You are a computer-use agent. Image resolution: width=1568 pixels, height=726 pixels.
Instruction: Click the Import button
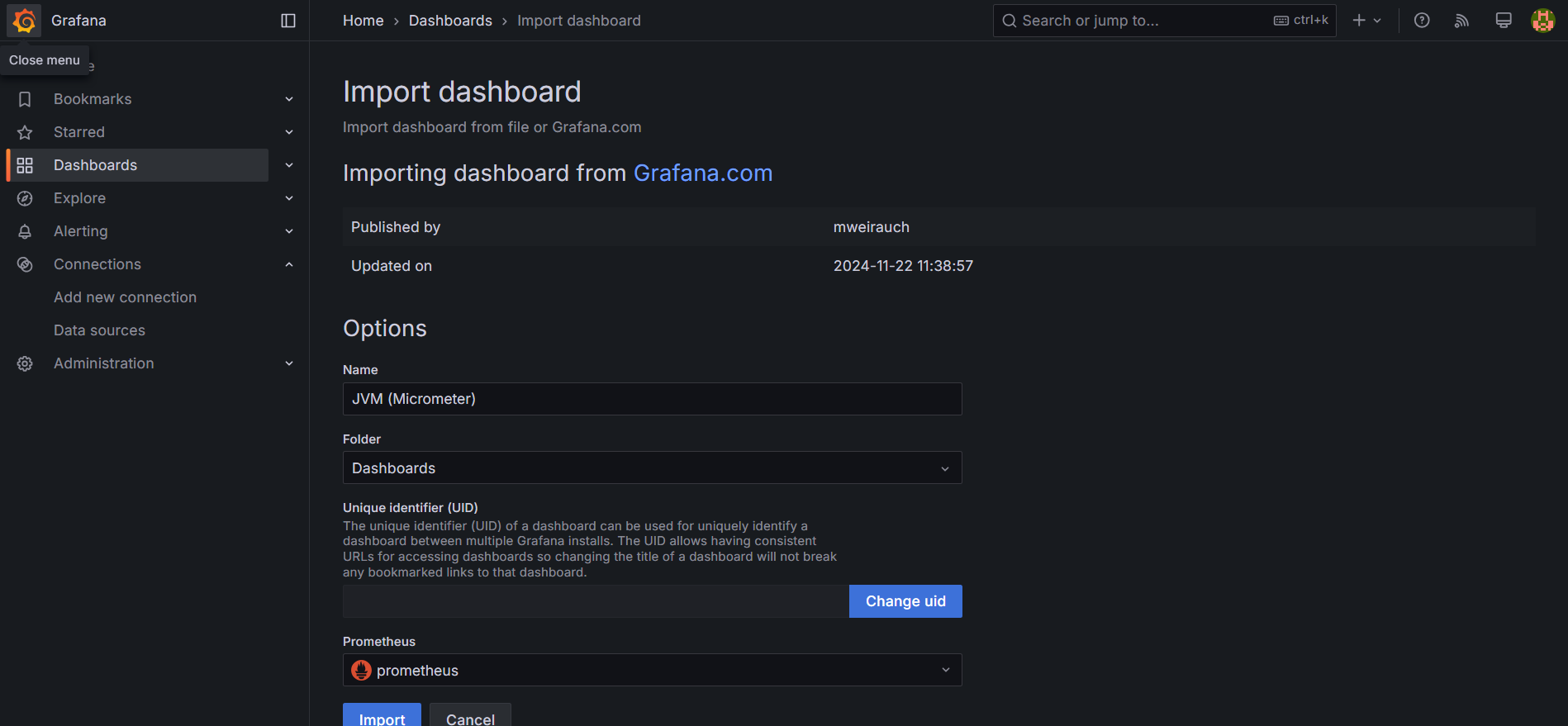[x=382, y=715]
